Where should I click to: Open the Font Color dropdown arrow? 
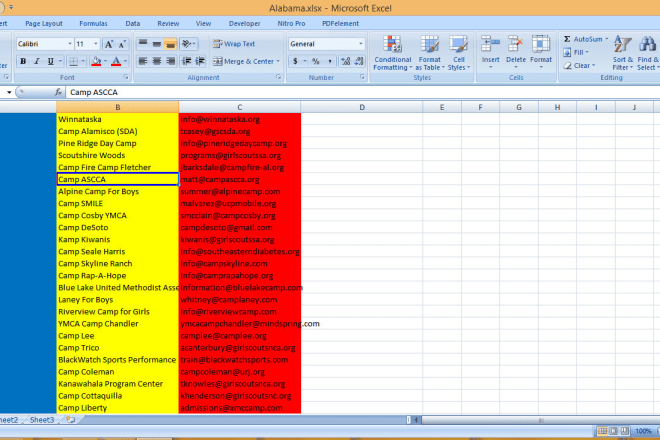(125, 61)
